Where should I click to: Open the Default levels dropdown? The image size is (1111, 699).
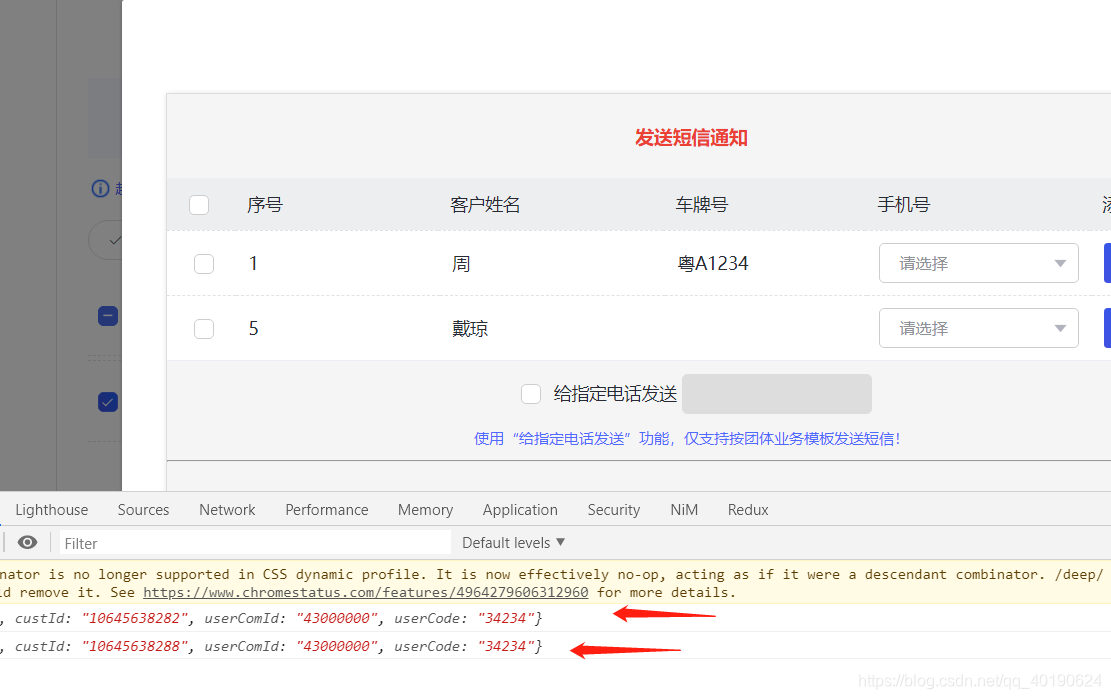[x=513, y=542]
